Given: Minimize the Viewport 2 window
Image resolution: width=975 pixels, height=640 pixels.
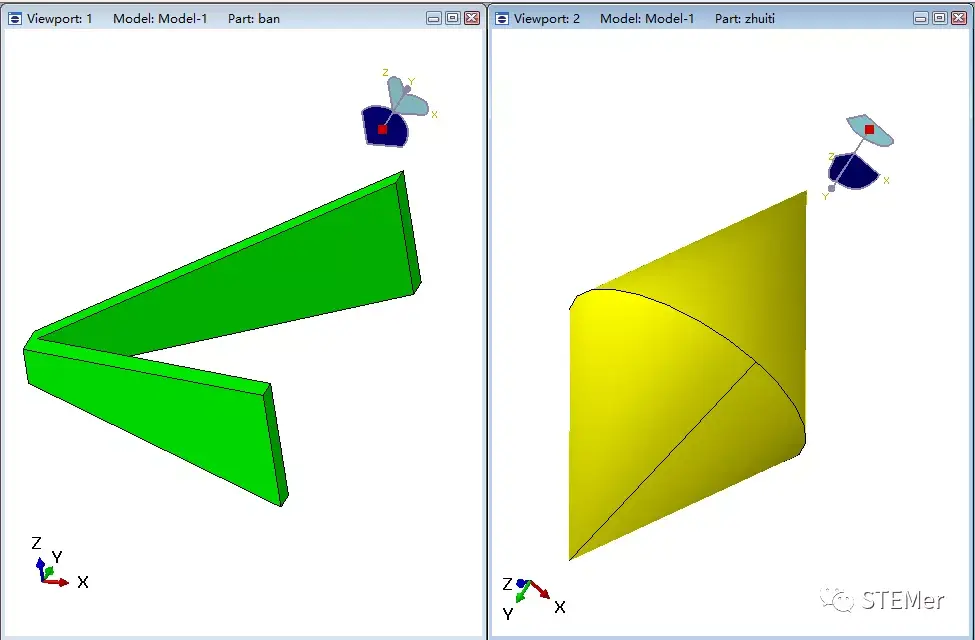Looking at the screenshot, I should [x=921, y=19].
